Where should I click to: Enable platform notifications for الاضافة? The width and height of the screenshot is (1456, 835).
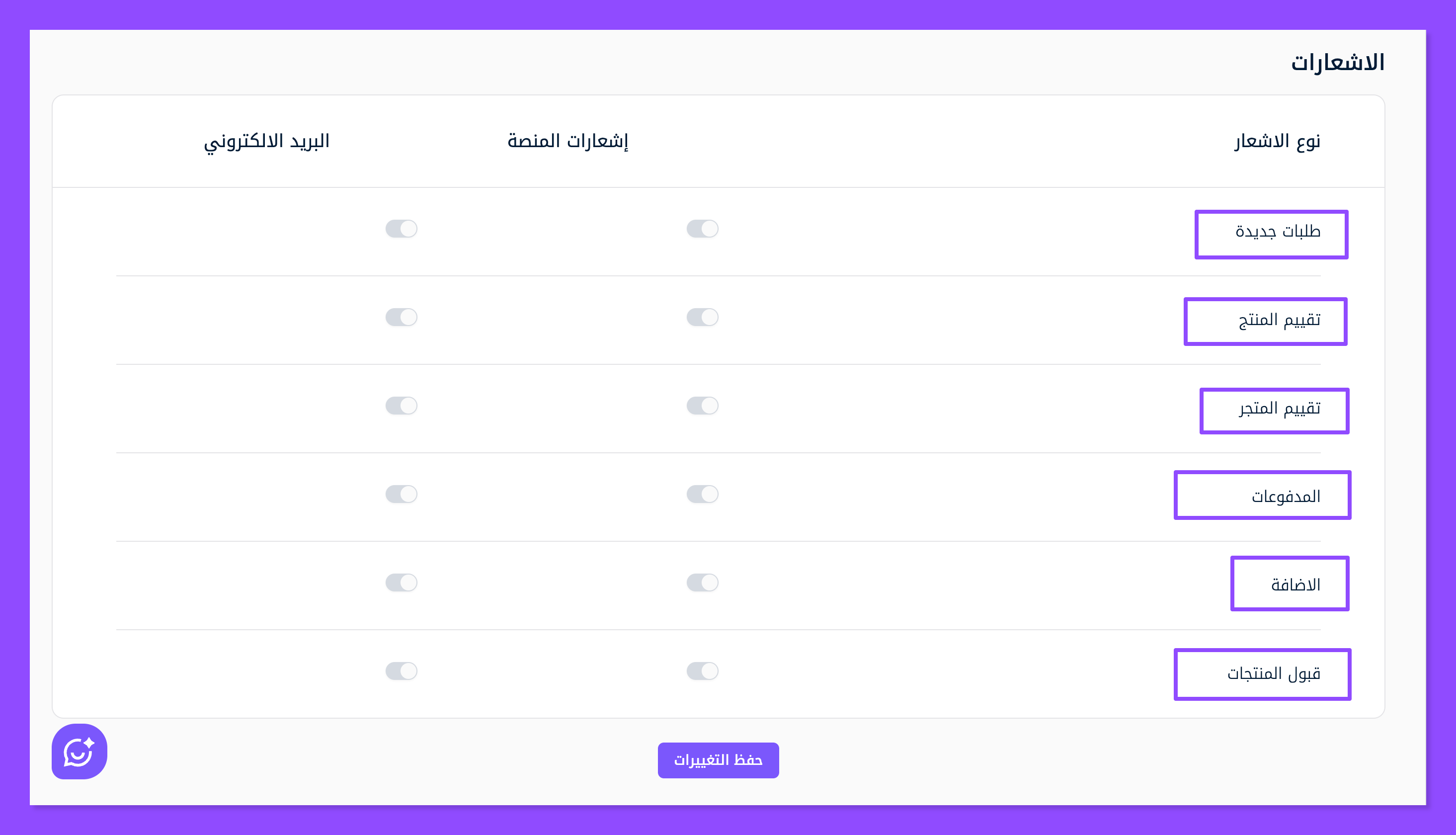click(702, 582)
